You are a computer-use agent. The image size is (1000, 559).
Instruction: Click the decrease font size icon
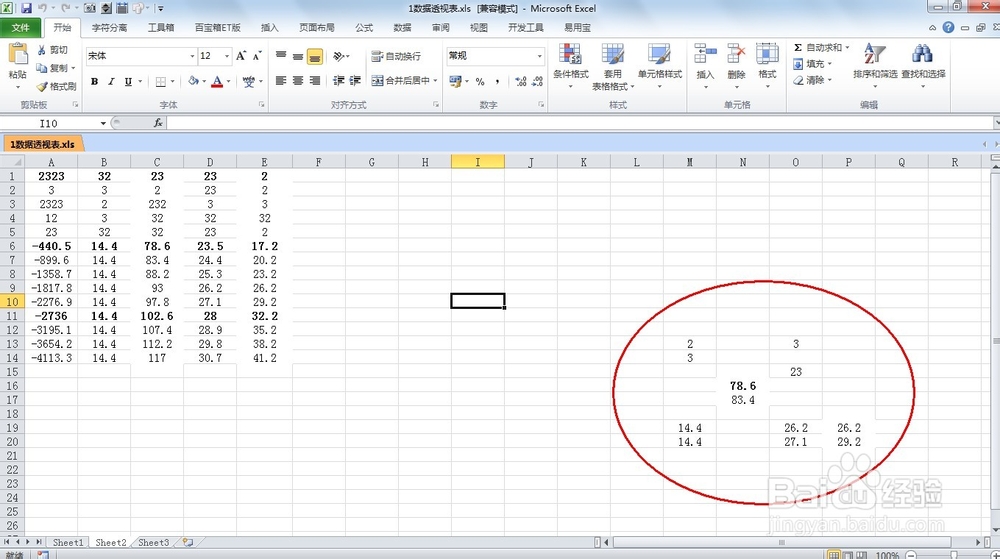point(256,56)
